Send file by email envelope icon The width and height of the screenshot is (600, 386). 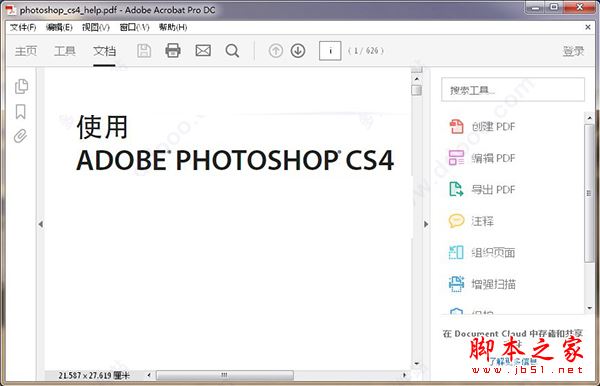point(203,50)
